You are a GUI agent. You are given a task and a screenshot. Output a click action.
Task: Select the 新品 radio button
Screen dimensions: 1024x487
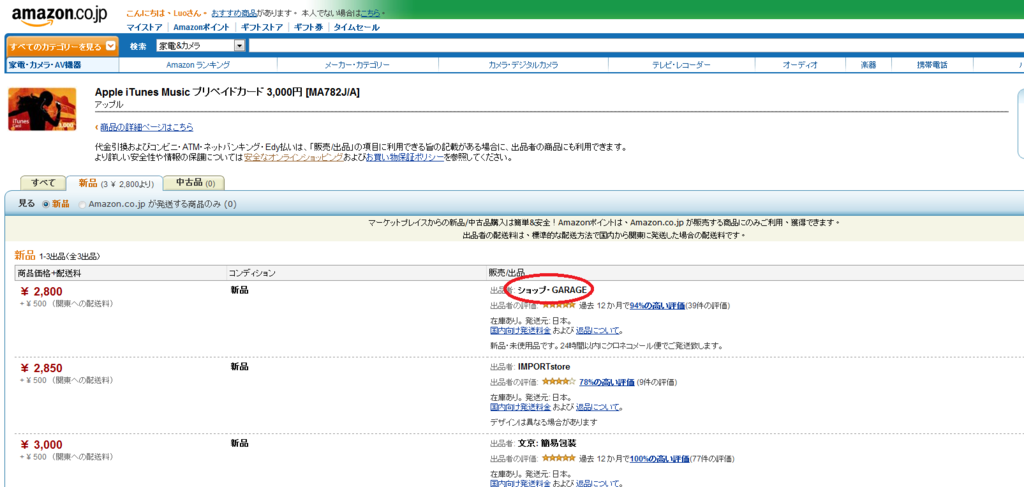[x=46, y=204]
